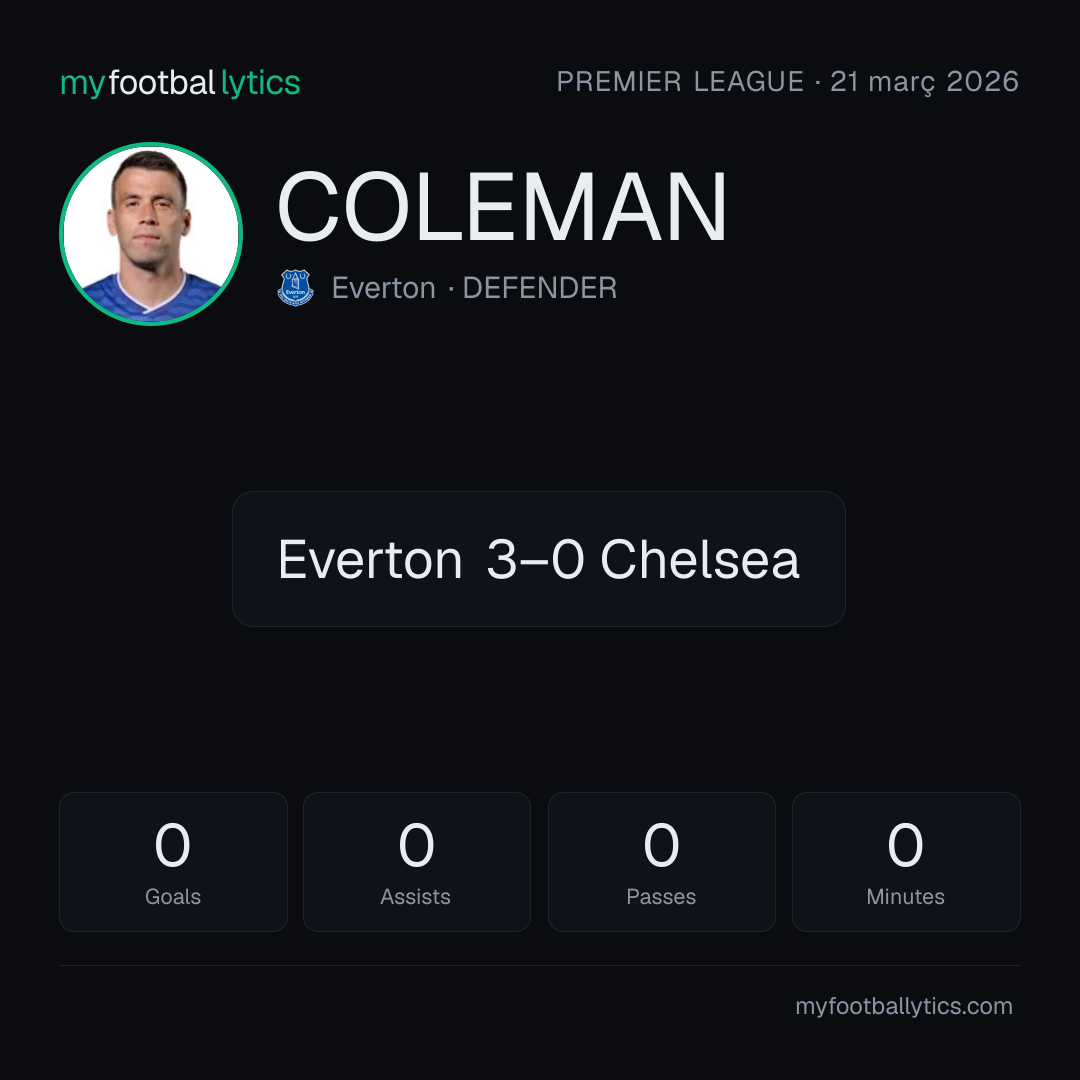Click the Goals value zero
Screen dimensions: 1080x1080
pos(172,845)
